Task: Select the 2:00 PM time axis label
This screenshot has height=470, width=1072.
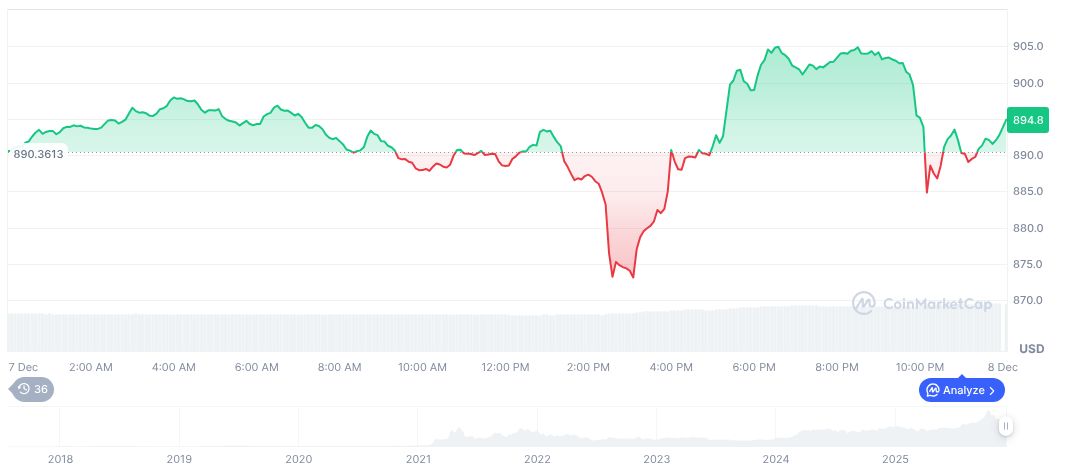Action: 587,367
